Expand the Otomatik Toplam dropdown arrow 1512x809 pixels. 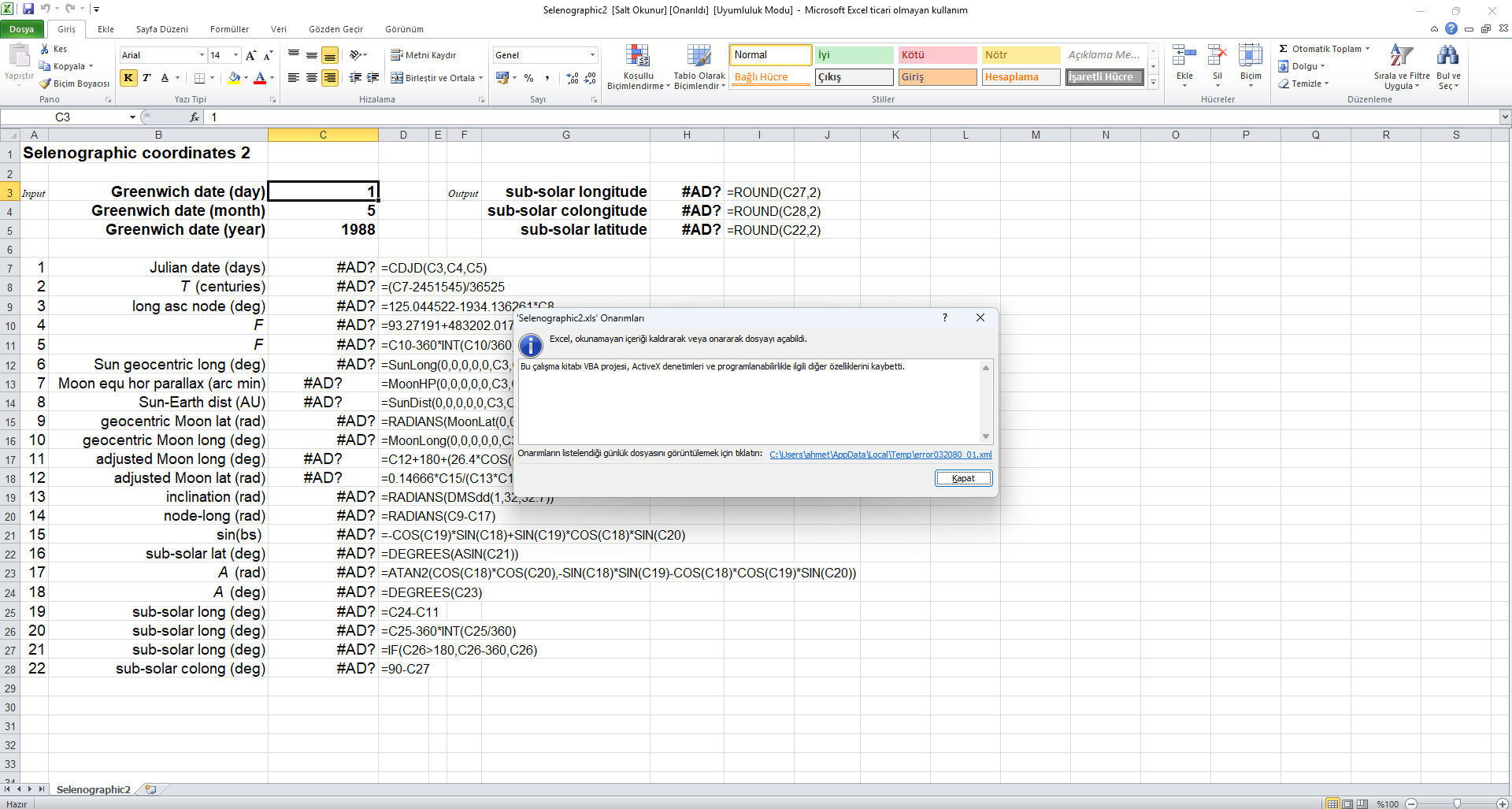pyautogui.click(x=1368, y=49)
